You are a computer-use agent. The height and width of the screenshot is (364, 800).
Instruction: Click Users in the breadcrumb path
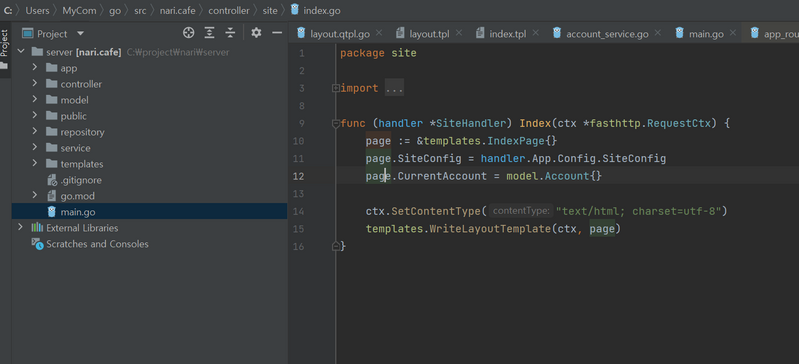[x=37, y=10]
